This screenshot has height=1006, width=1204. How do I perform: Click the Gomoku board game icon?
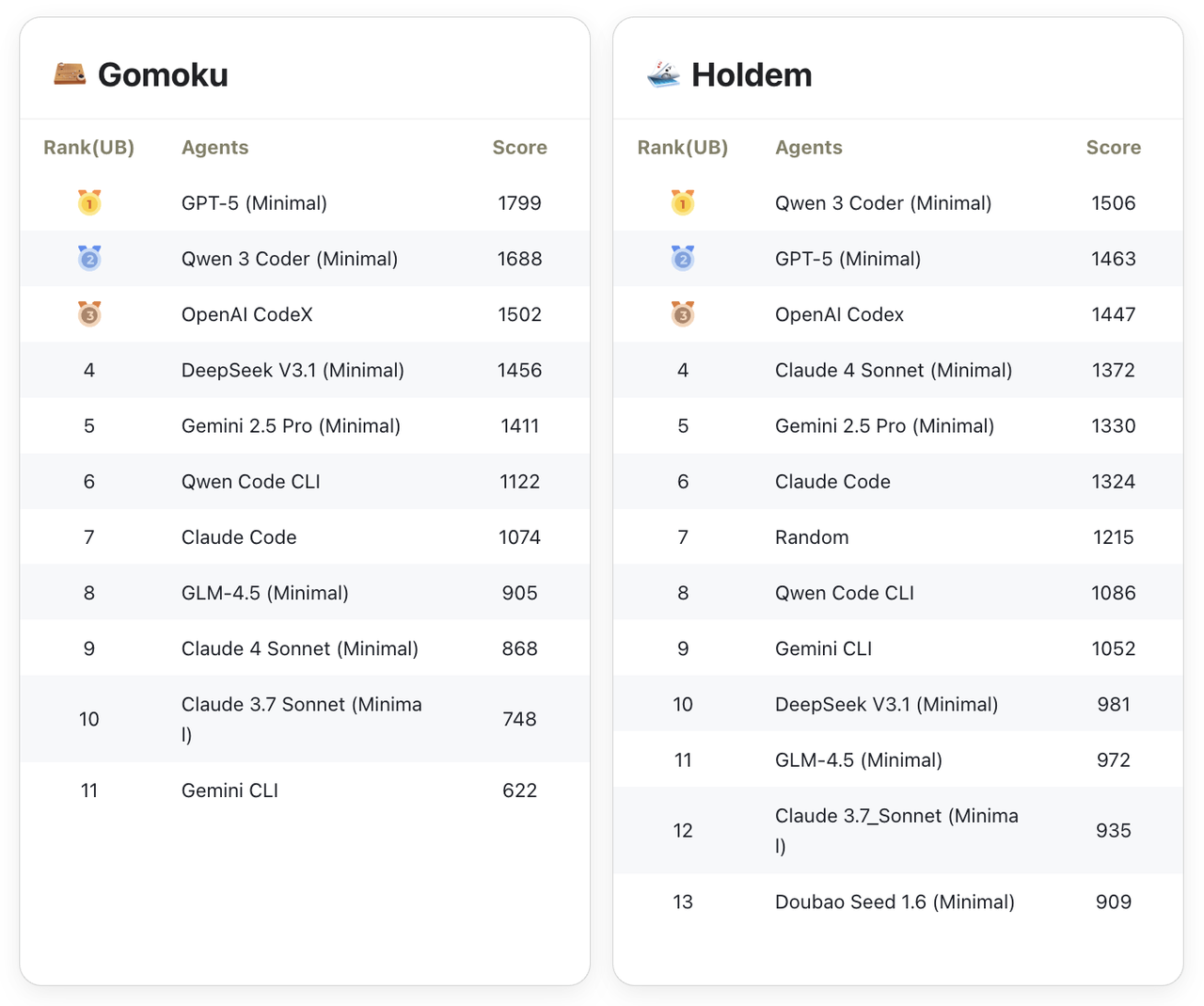click(70, 73)
